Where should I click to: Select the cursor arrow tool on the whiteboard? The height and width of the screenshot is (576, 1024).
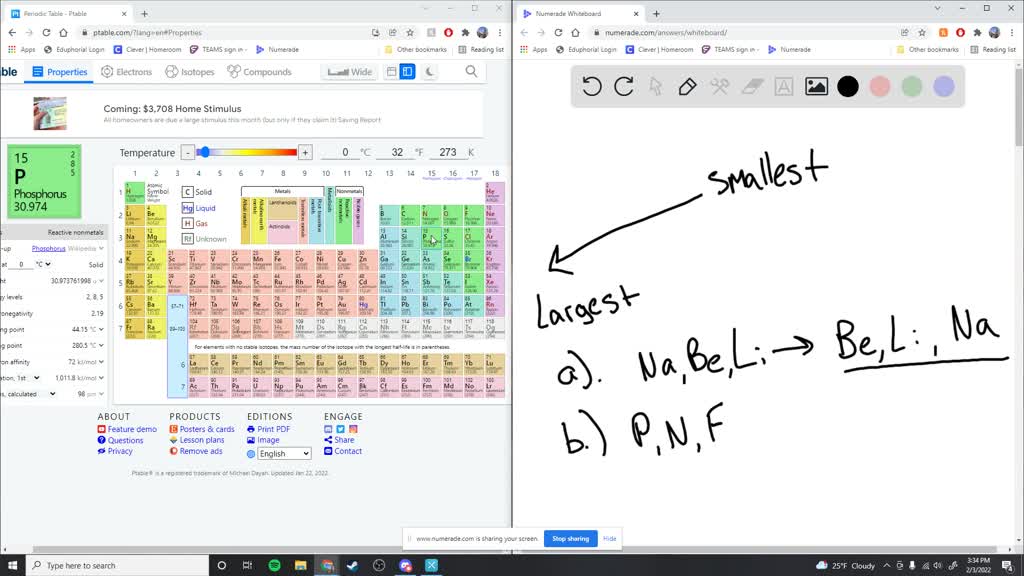(654, 87)
